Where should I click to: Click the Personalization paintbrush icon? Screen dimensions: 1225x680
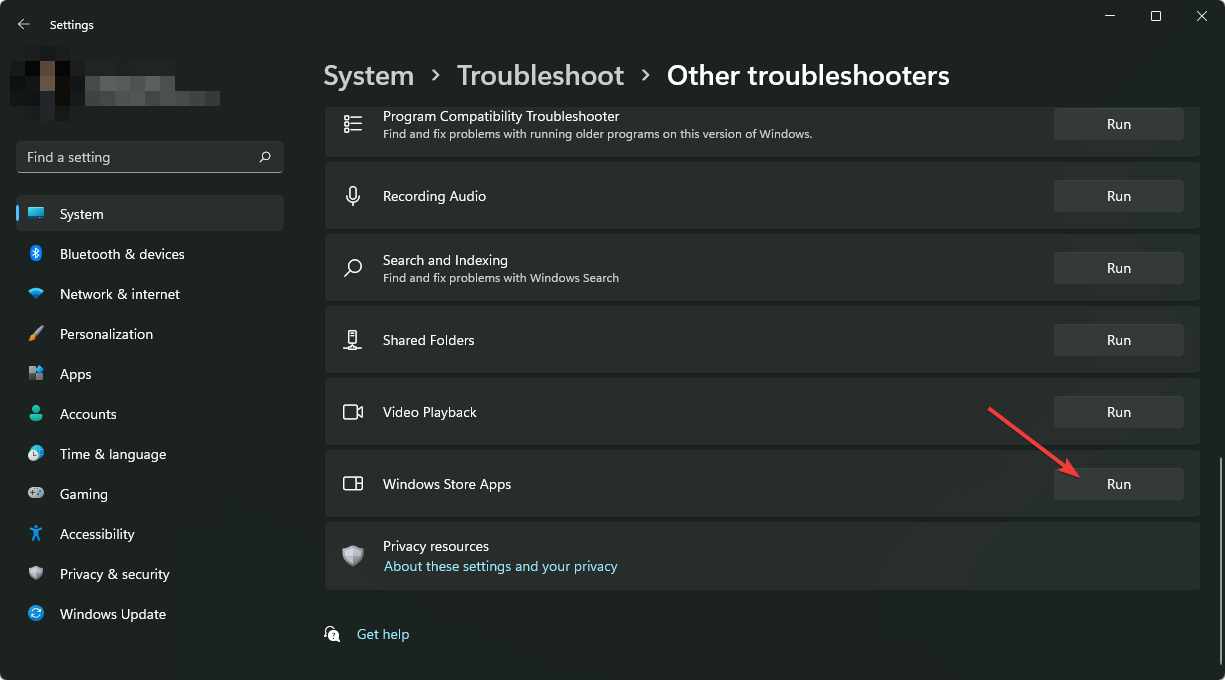click(x=36, y=334)
